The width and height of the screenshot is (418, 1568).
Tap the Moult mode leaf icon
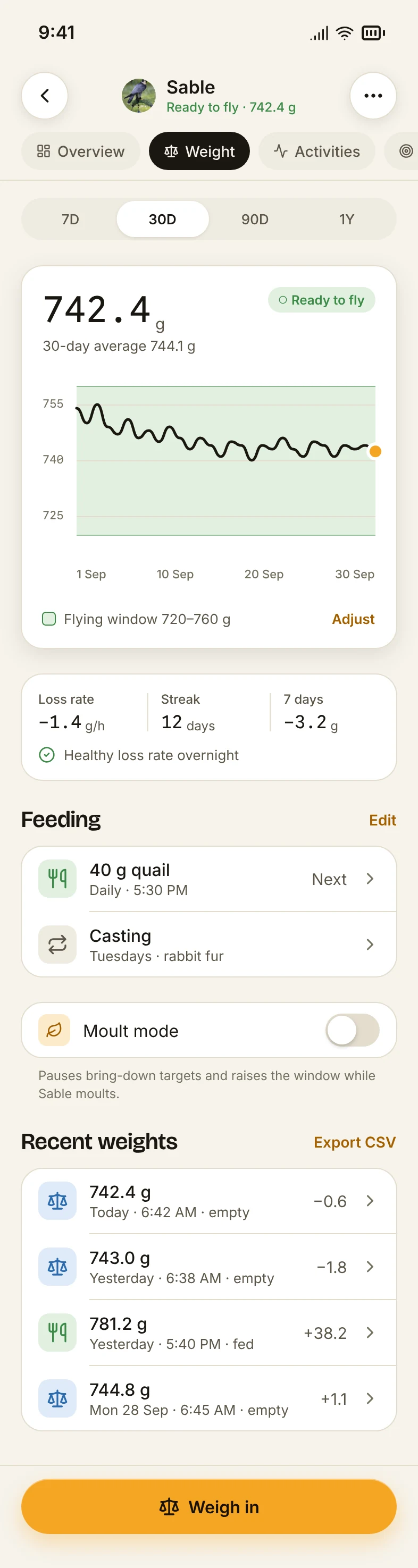click(x=54, y=1030)
